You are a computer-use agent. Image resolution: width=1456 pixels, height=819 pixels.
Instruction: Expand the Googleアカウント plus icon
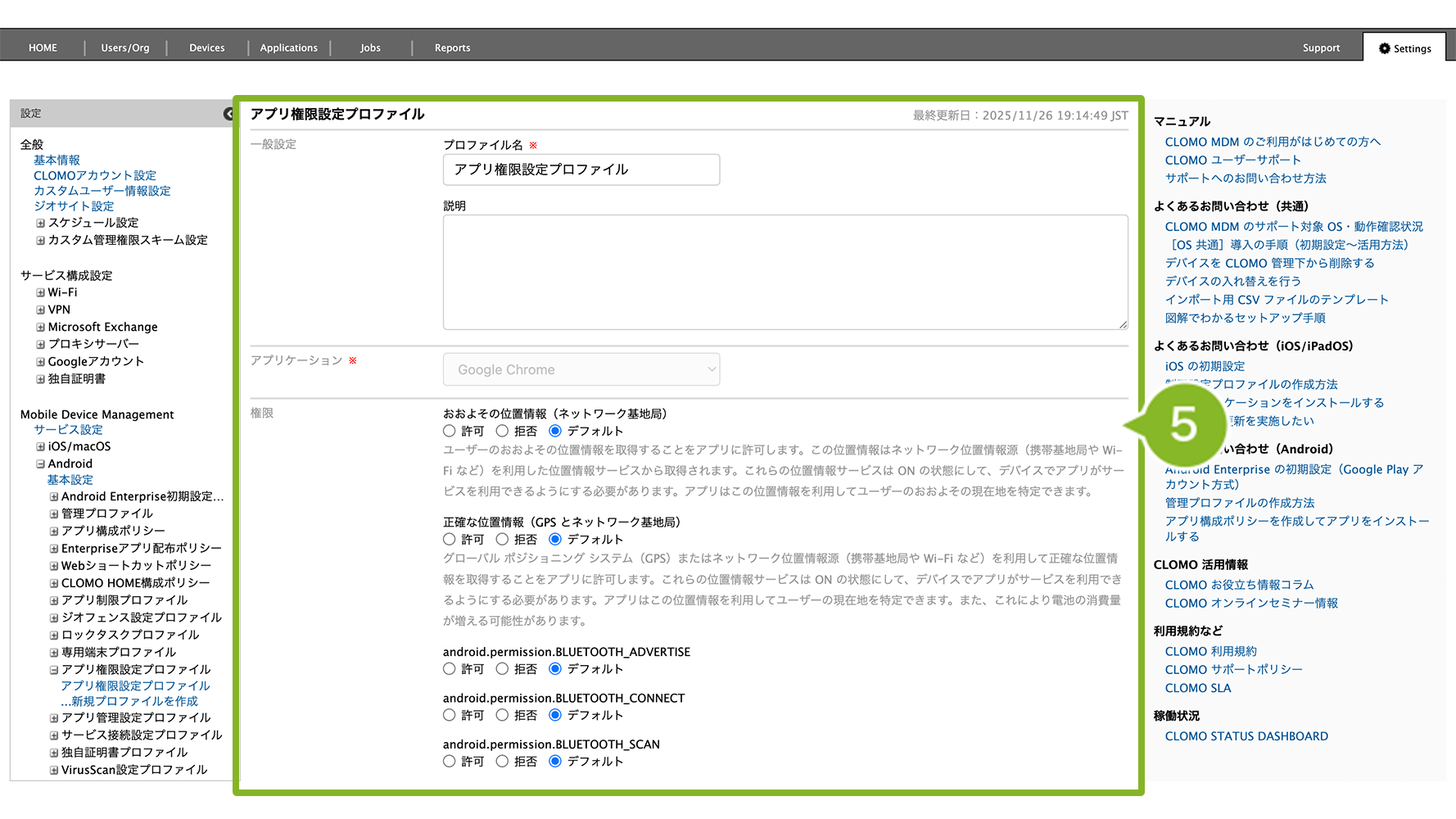pyautogui.click(x=40, y=361)
